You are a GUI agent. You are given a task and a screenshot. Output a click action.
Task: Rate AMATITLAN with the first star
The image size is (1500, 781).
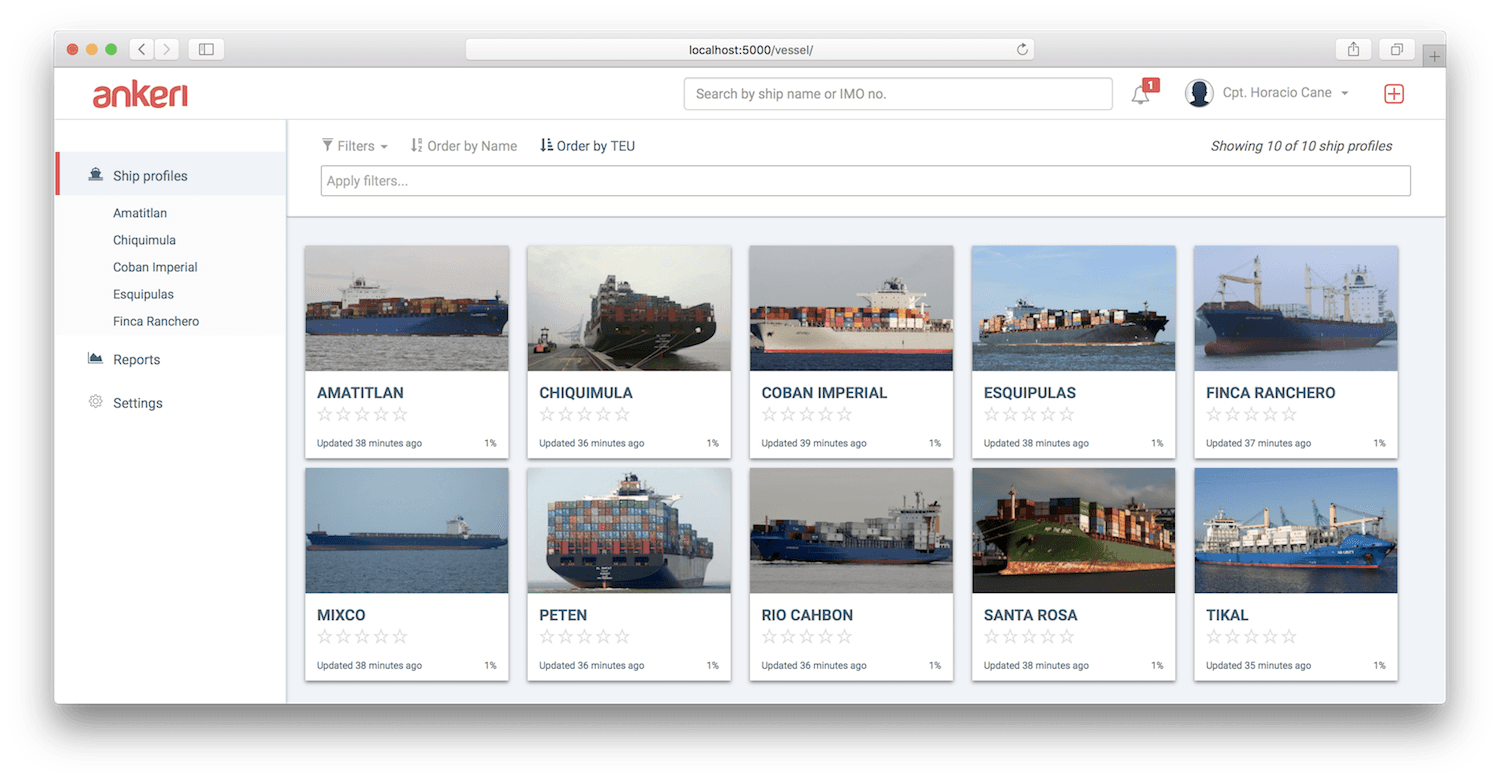click(x=325, y=414)
